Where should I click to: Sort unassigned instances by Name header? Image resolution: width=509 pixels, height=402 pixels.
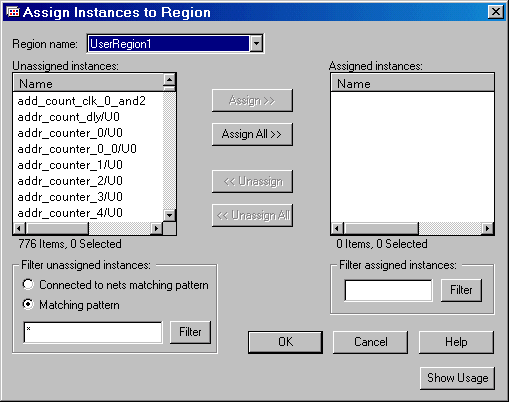[x=88, y=83]
